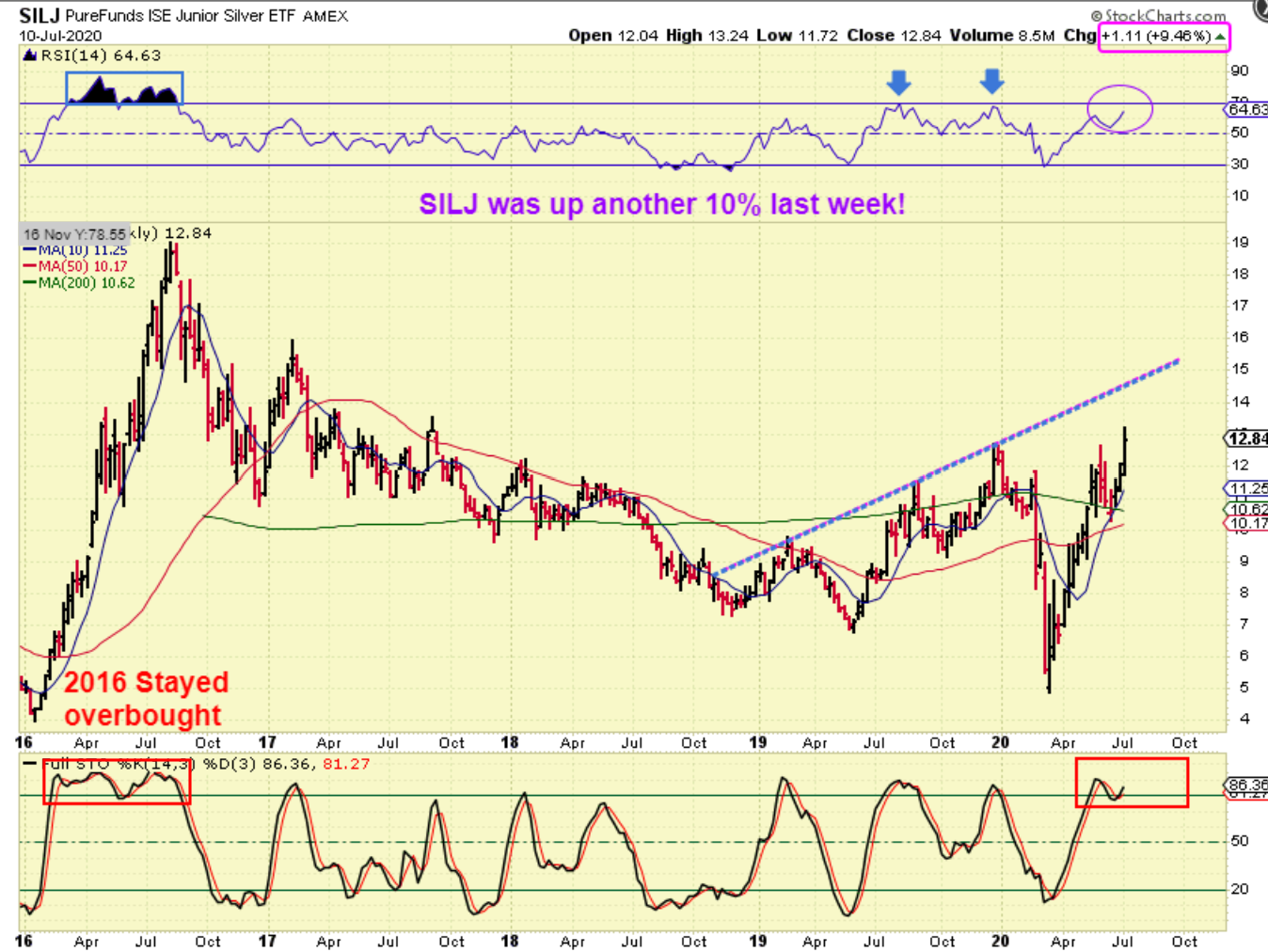Click price level 19 on the price axis
Viewport: 1268px width, 952px height.
[1240, 242]
